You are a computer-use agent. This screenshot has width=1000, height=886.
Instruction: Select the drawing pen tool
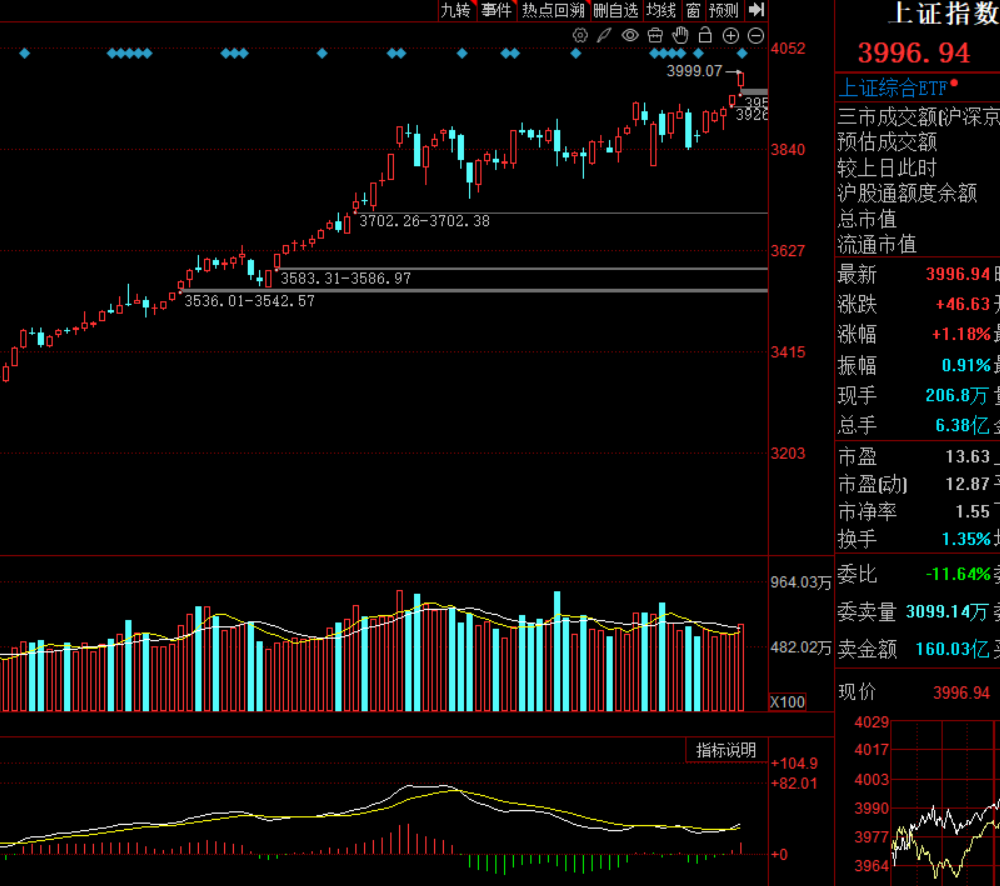click(605, 36)
